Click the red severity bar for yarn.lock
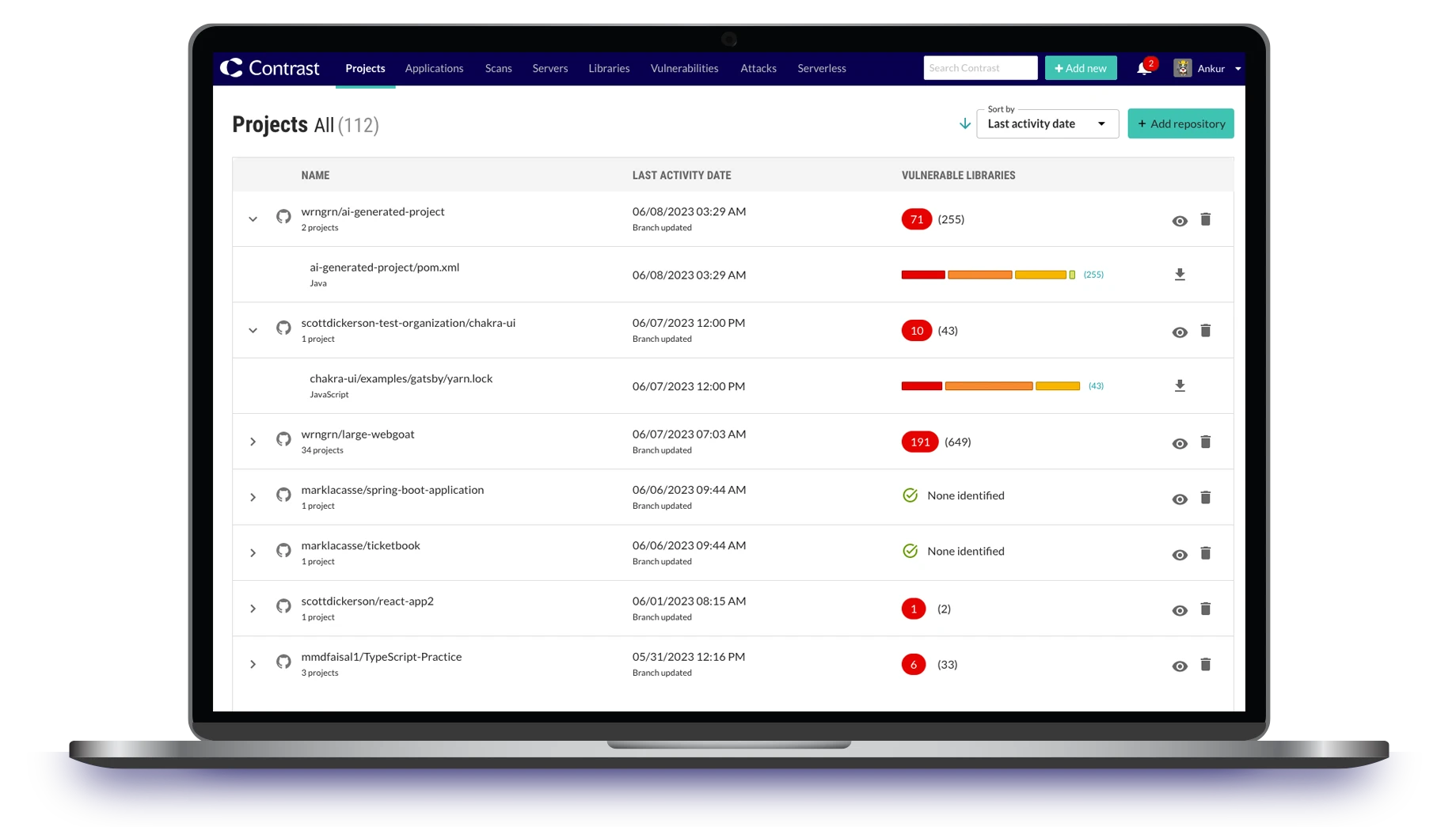1456x827 pixels. (921, 385)
